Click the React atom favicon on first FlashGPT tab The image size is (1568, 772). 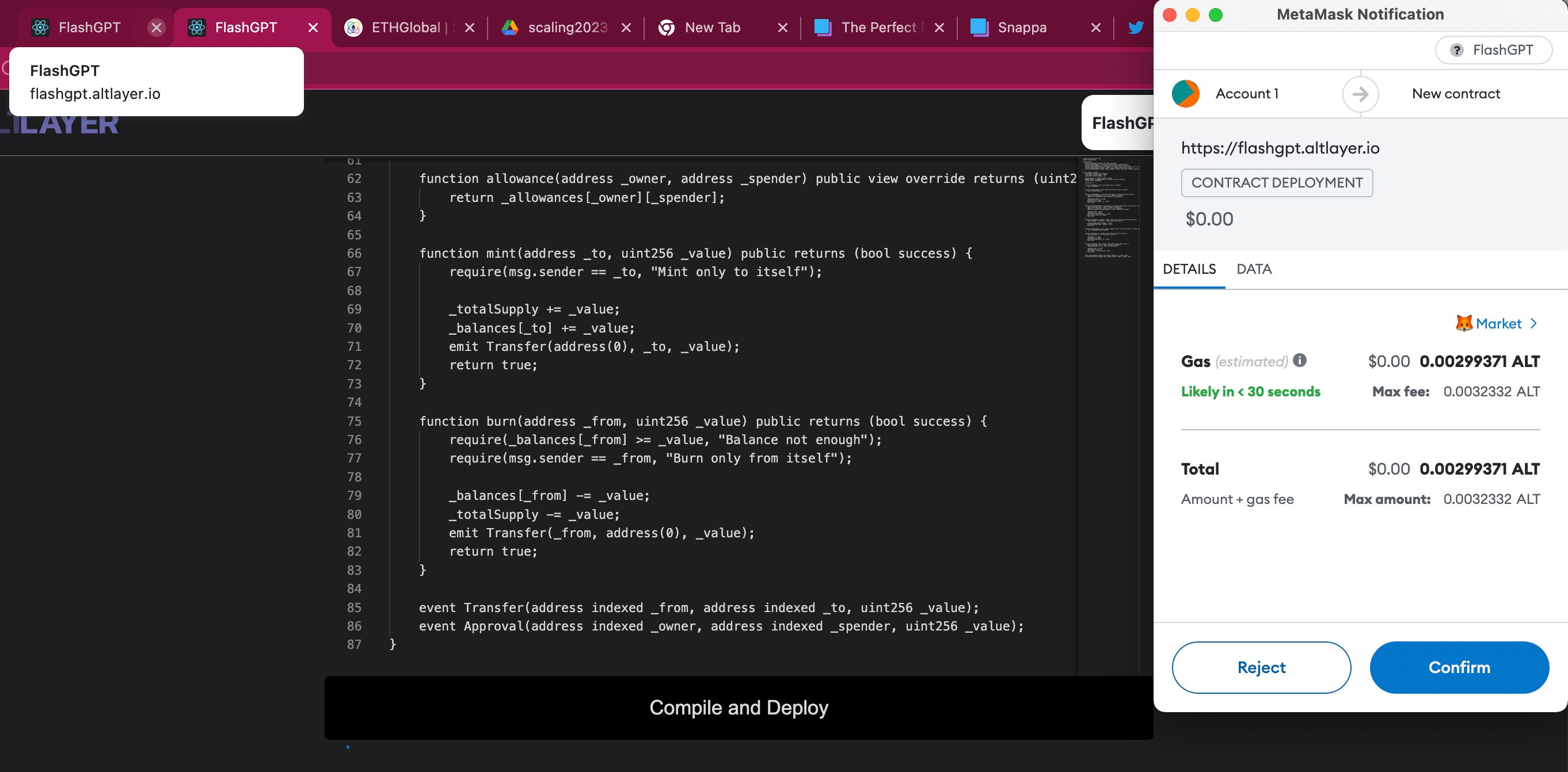point(40,28)
